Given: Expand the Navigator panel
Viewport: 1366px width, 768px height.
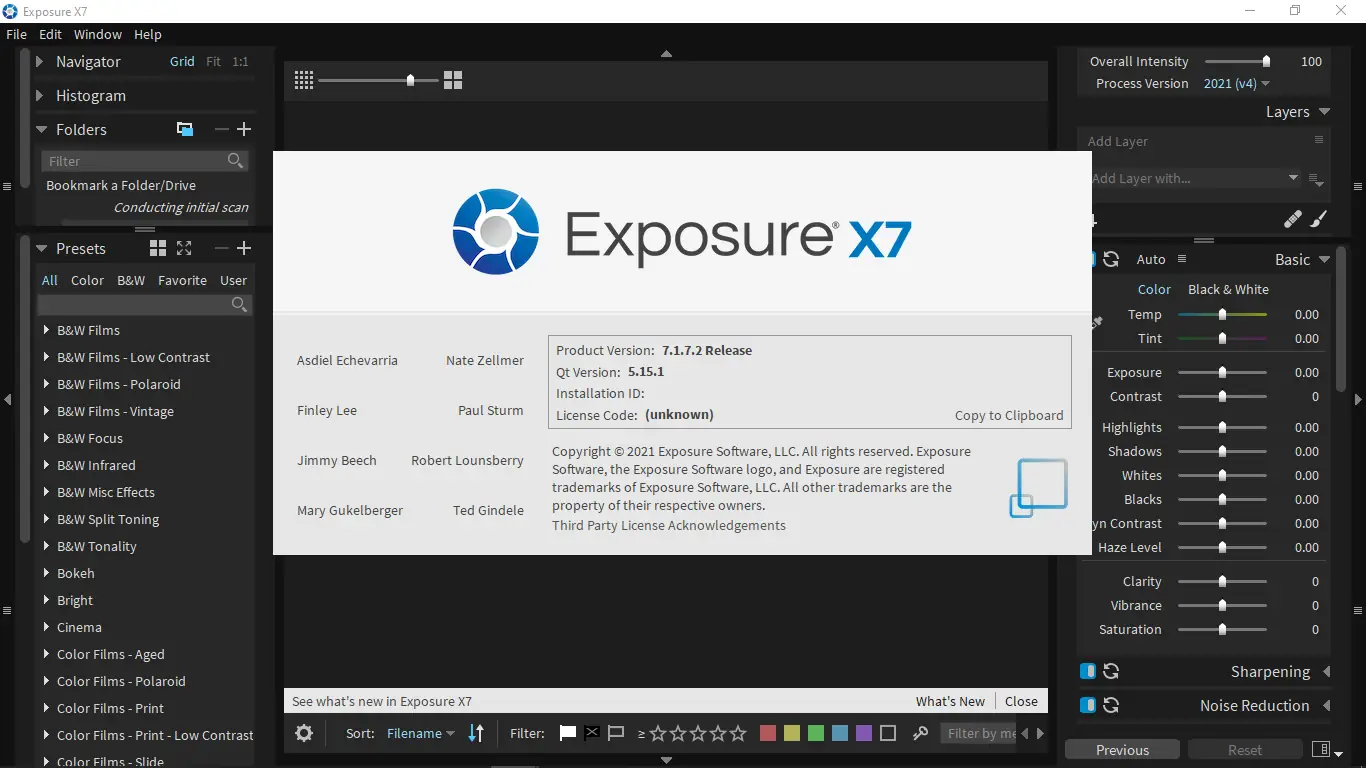Looking at the screenshot, I should 40,61.
